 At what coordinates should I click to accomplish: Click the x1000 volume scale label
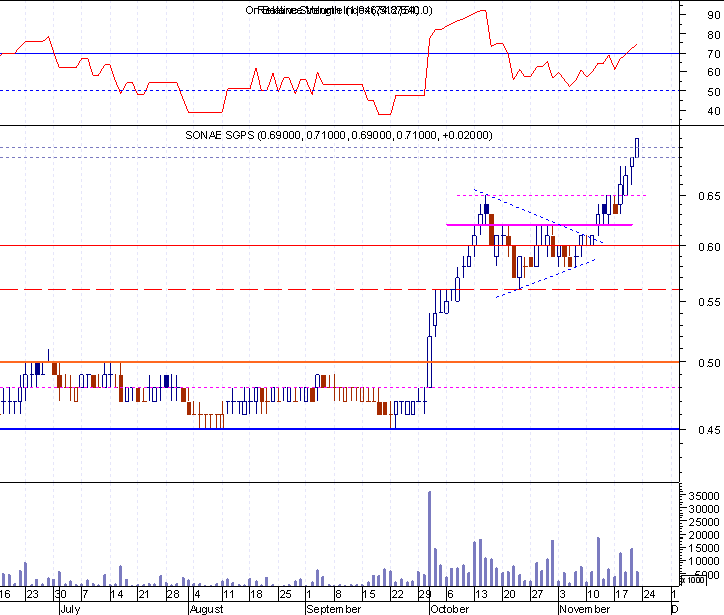(x=693, y=580)
